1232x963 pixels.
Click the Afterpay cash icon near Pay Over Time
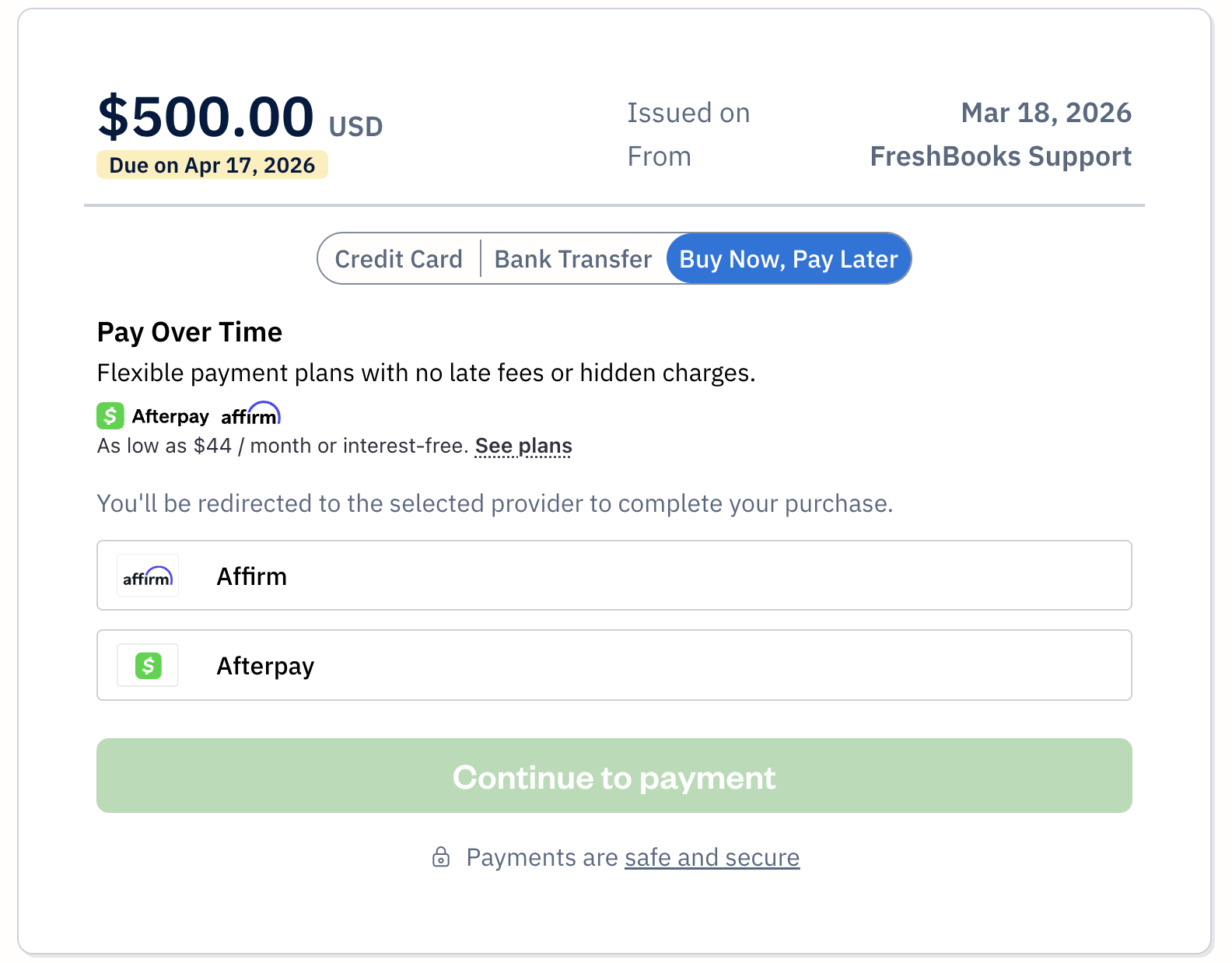110,415
